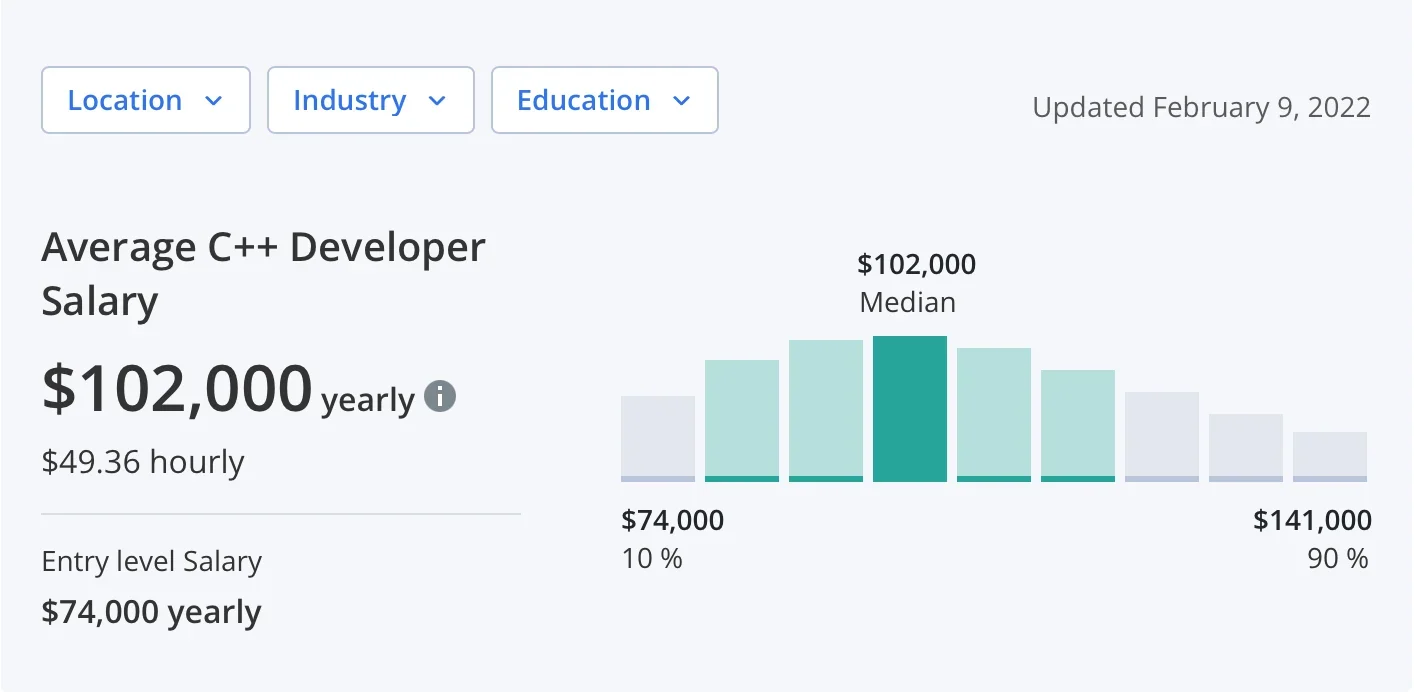The height and width of the screenshot is (692, 1414).
Task: Open the Education dropdown filter
Action: click(604, 100)
